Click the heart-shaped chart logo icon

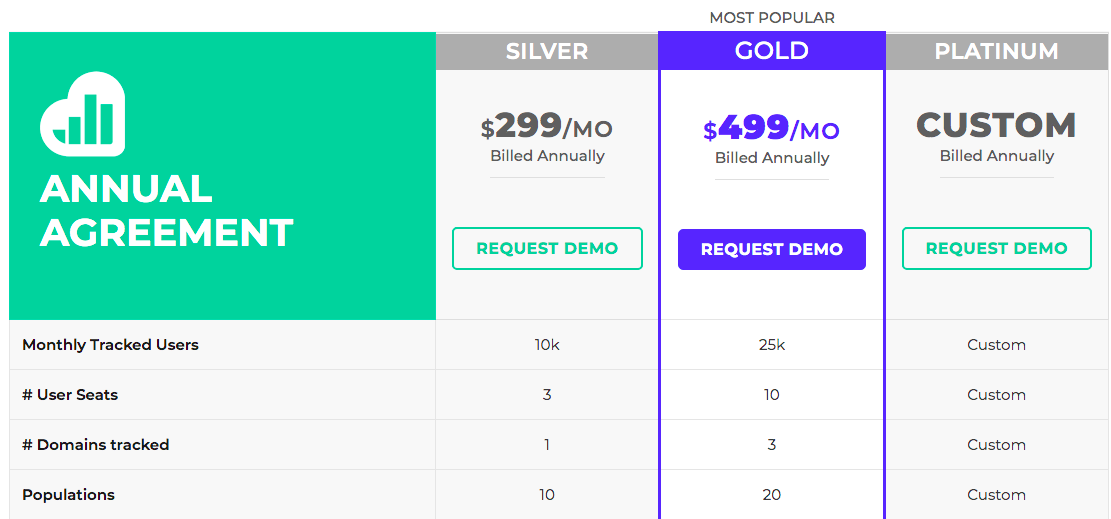[x=82, y=114]
